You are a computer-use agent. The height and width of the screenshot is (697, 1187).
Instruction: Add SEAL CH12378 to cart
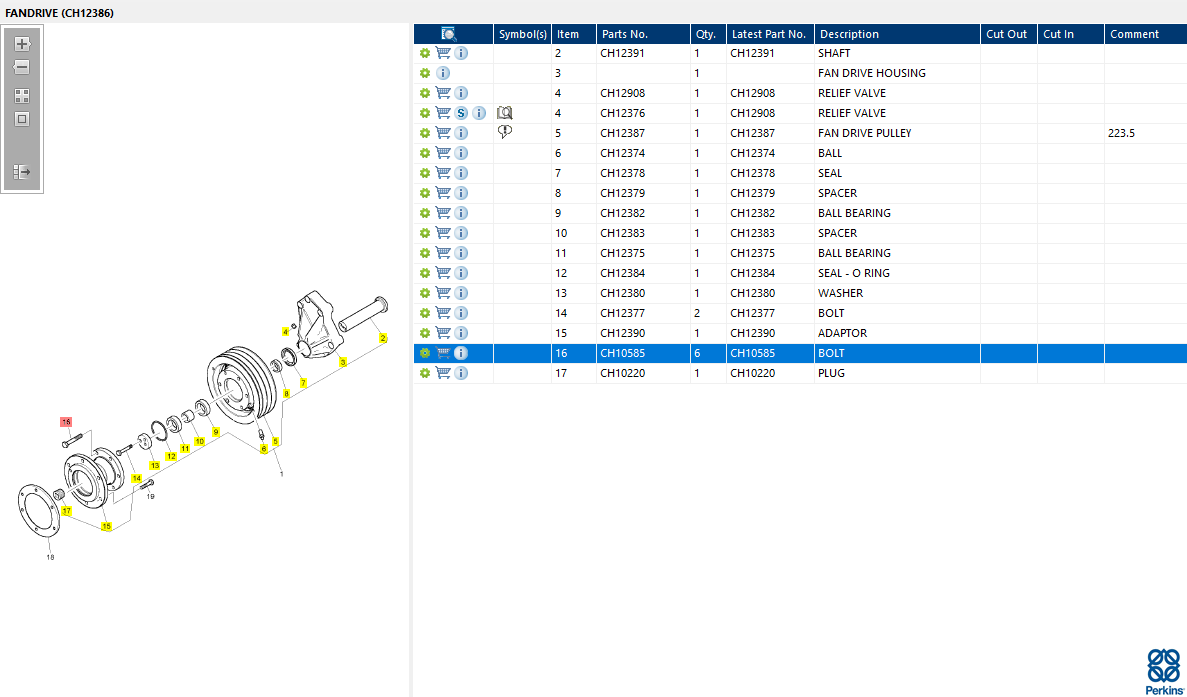coord(444,173)
